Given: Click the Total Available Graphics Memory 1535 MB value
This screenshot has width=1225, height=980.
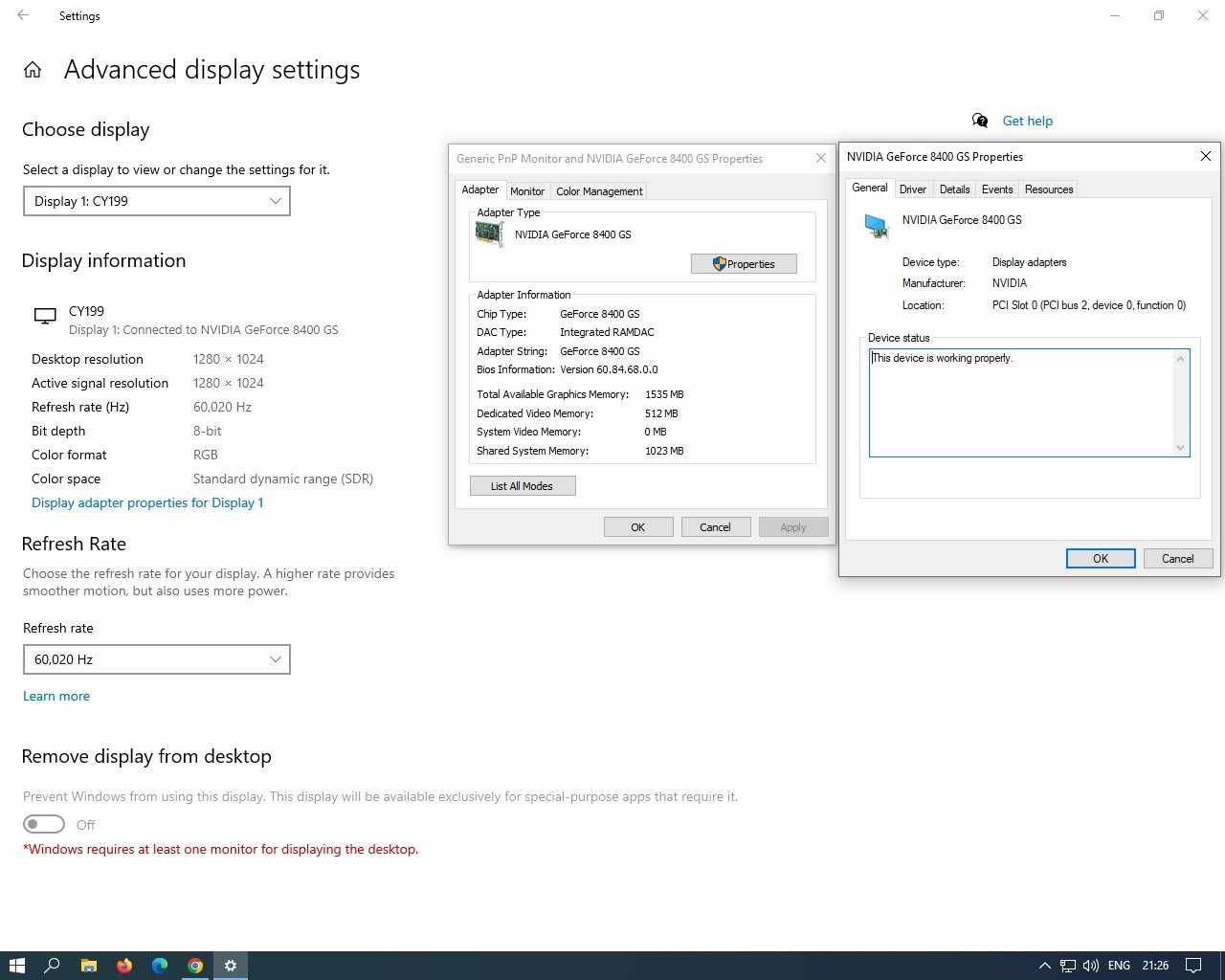Looking at the screenshot, I should tap(664, 394).
